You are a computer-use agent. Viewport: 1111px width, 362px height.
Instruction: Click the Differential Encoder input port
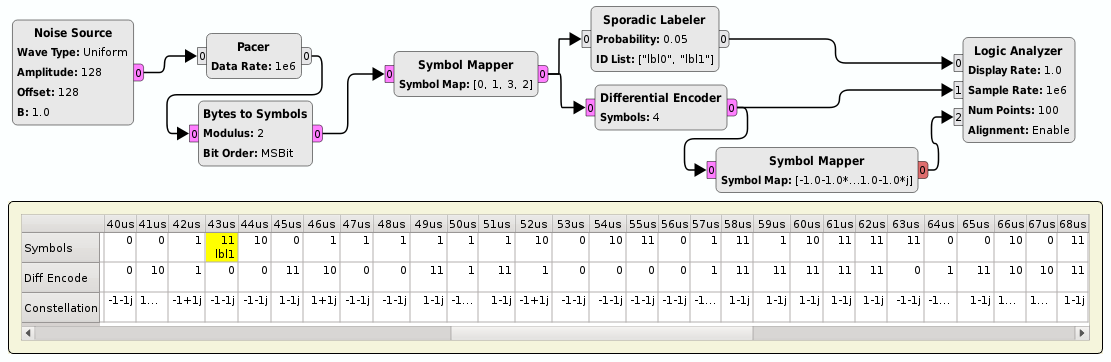coord(590,108)
